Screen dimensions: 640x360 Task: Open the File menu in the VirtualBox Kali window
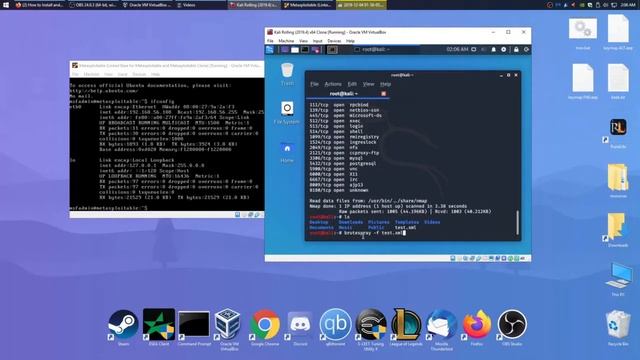(270, 41)
